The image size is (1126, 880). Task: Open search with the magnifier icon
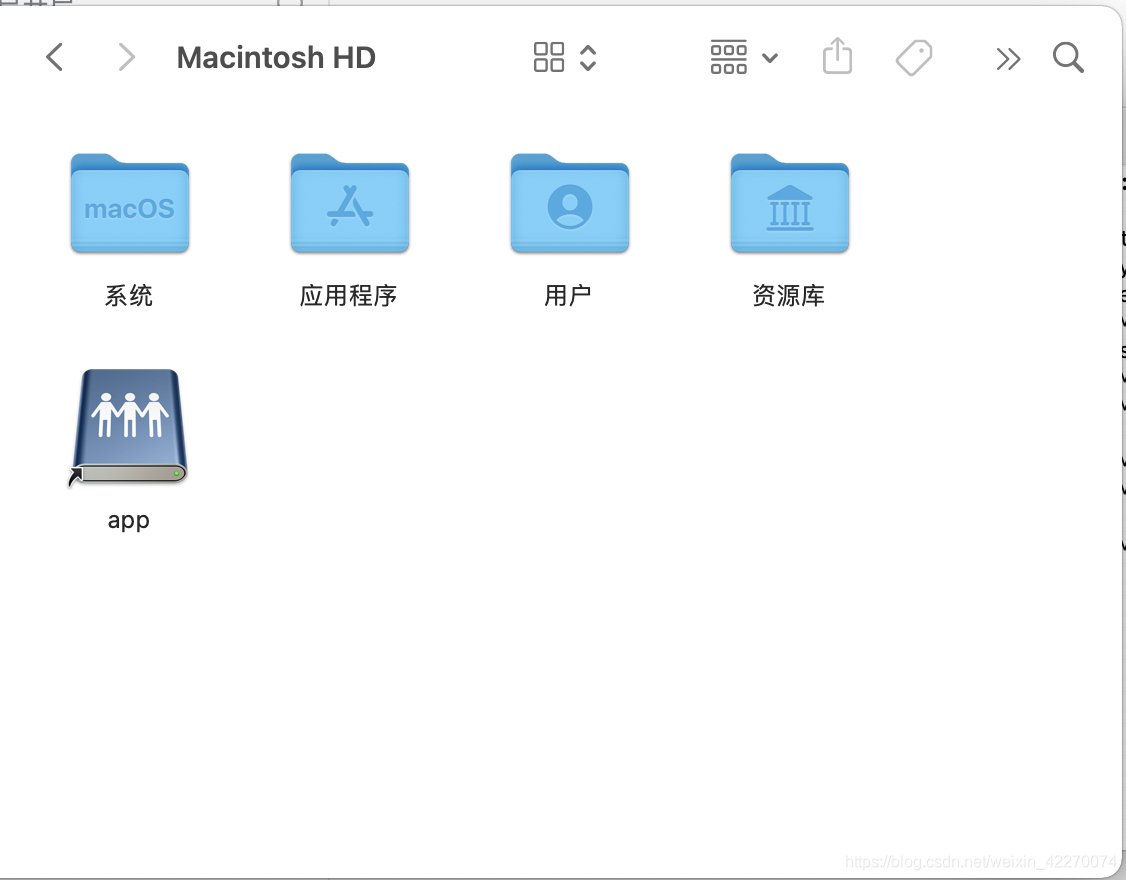click(x=1068, y=57)
